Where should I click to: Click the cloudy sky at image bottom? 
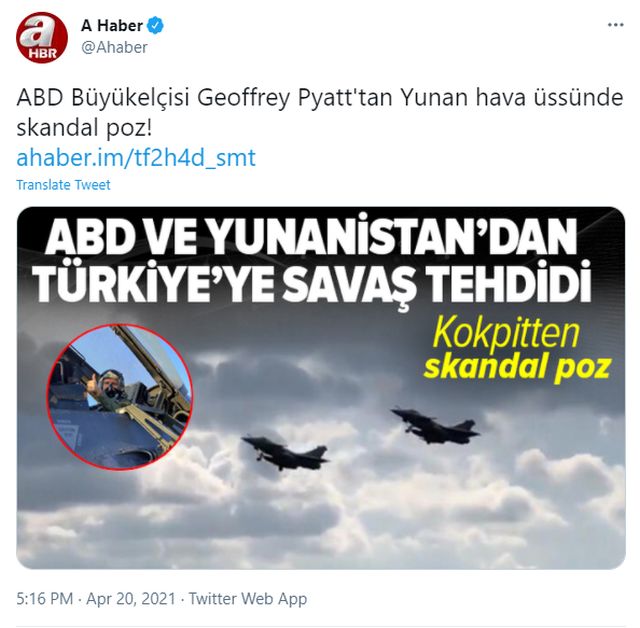tap(320, 530)
